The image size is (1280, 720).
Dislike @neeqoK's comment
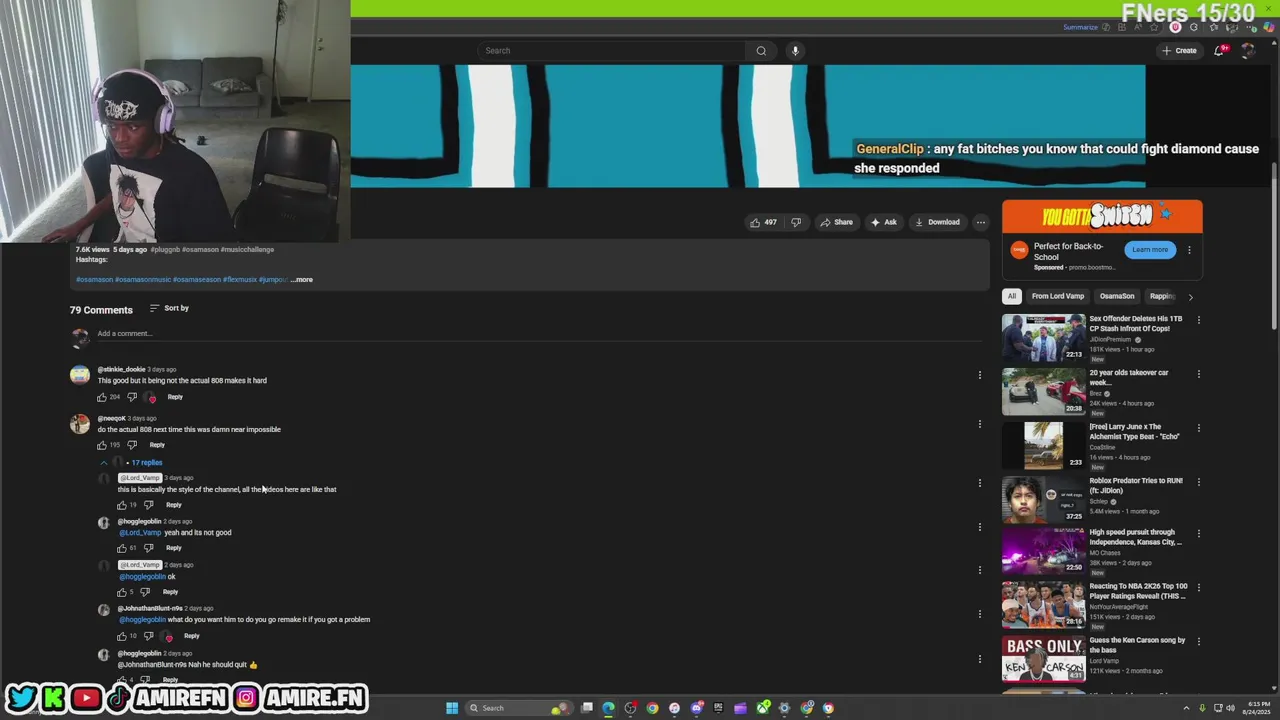(x=131, y=445)
